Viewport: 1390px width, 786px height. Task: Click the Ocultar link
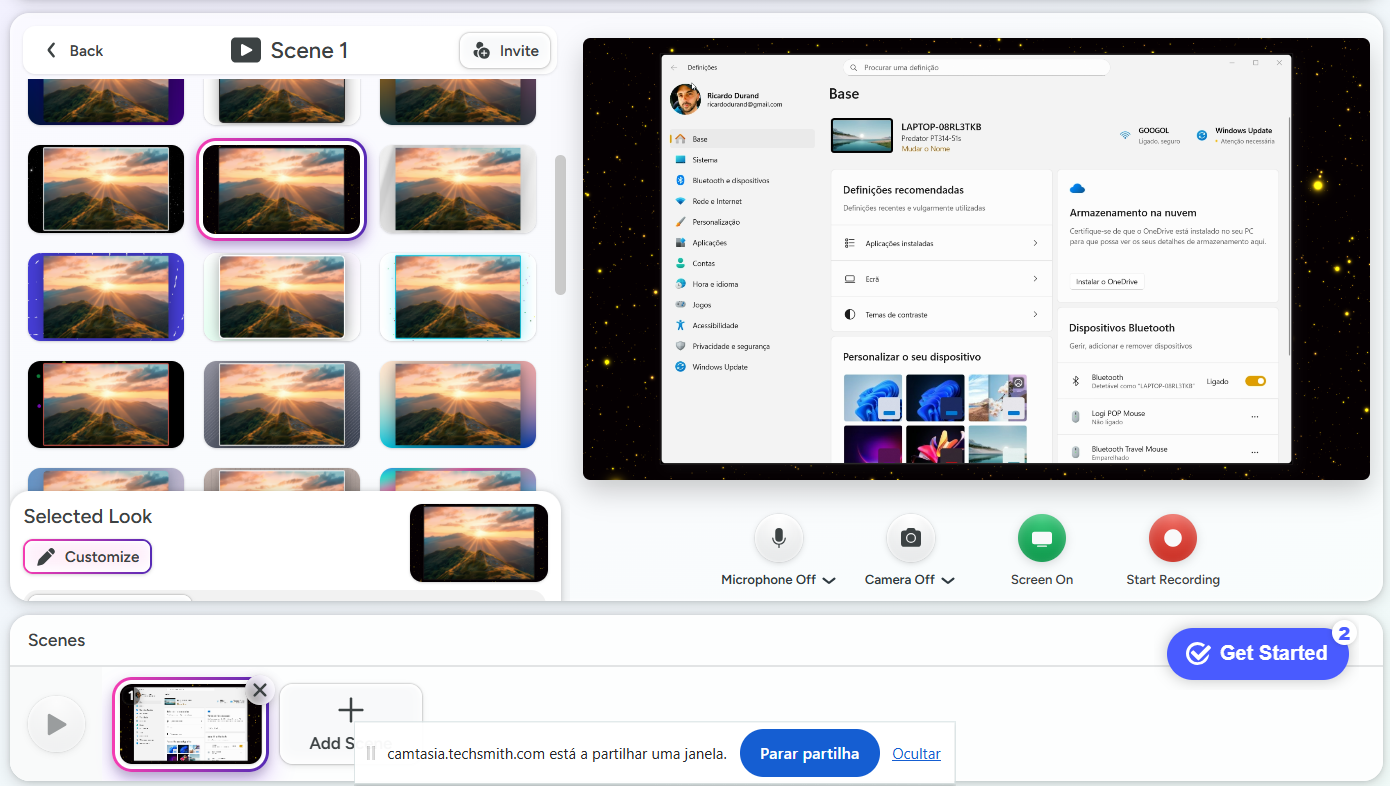tap(916, 754)
